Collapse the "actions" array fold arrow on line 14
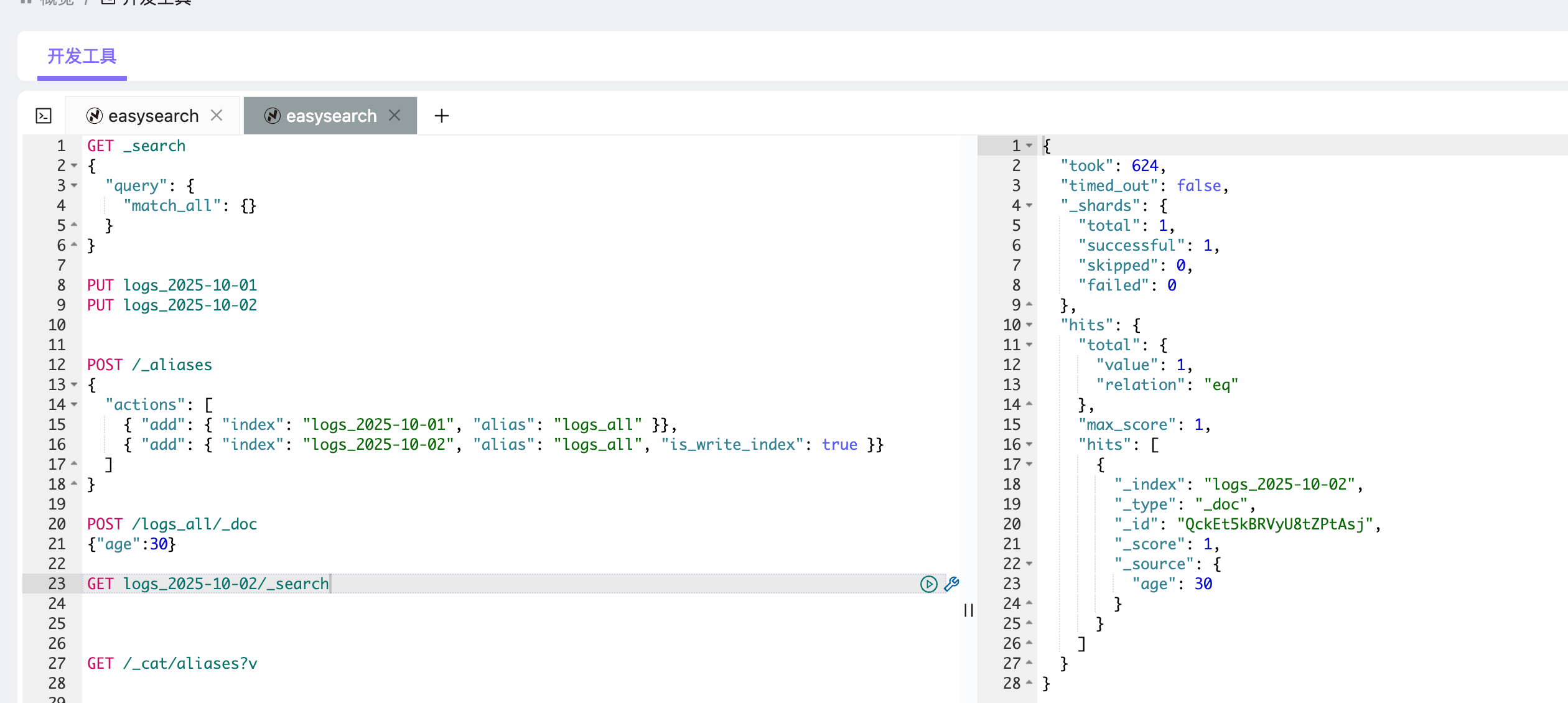This screenshot has height=703, width=1568. pos(74,404)
